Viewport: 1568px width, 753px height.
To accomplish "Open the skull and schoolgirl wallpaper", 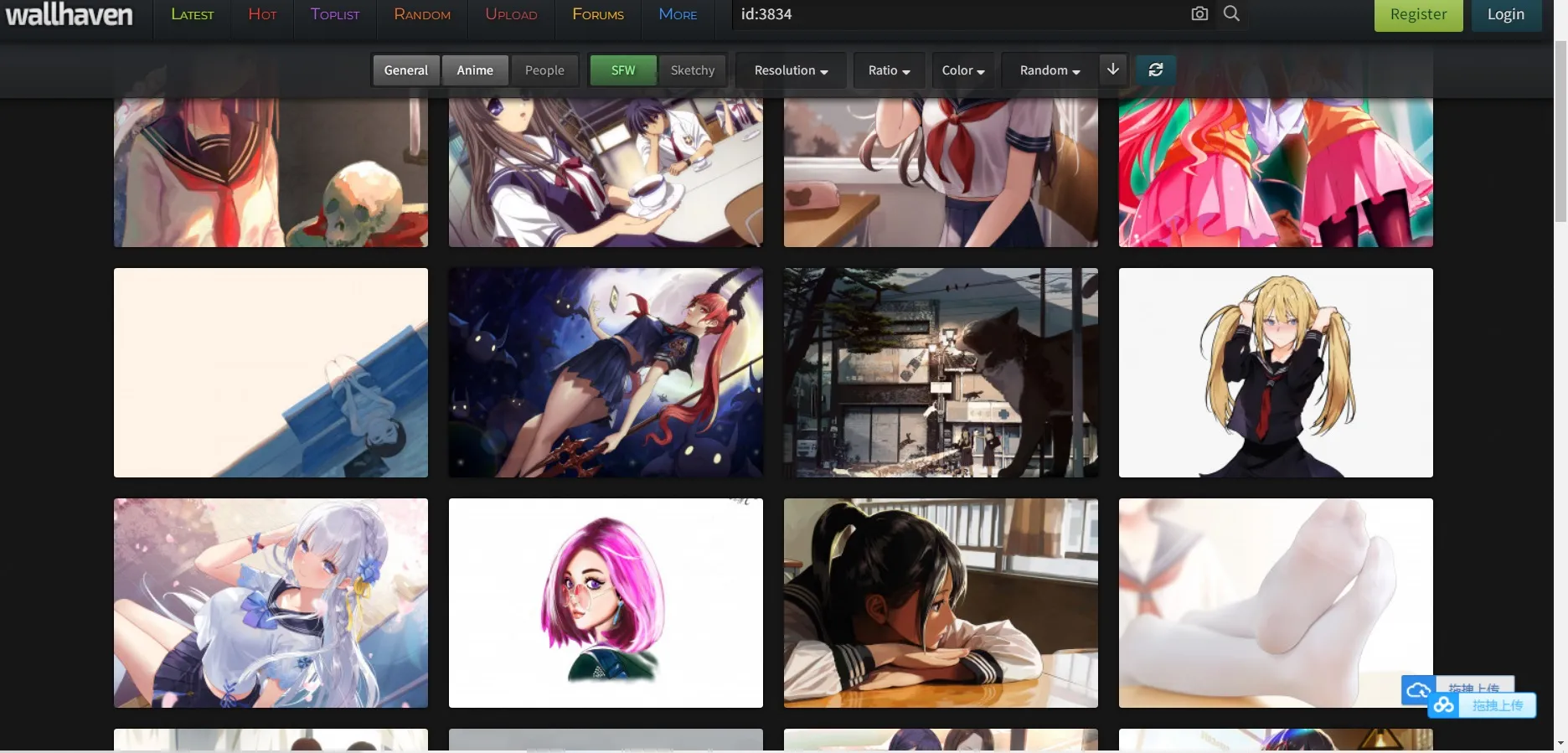I will click(x=271, y=172).
